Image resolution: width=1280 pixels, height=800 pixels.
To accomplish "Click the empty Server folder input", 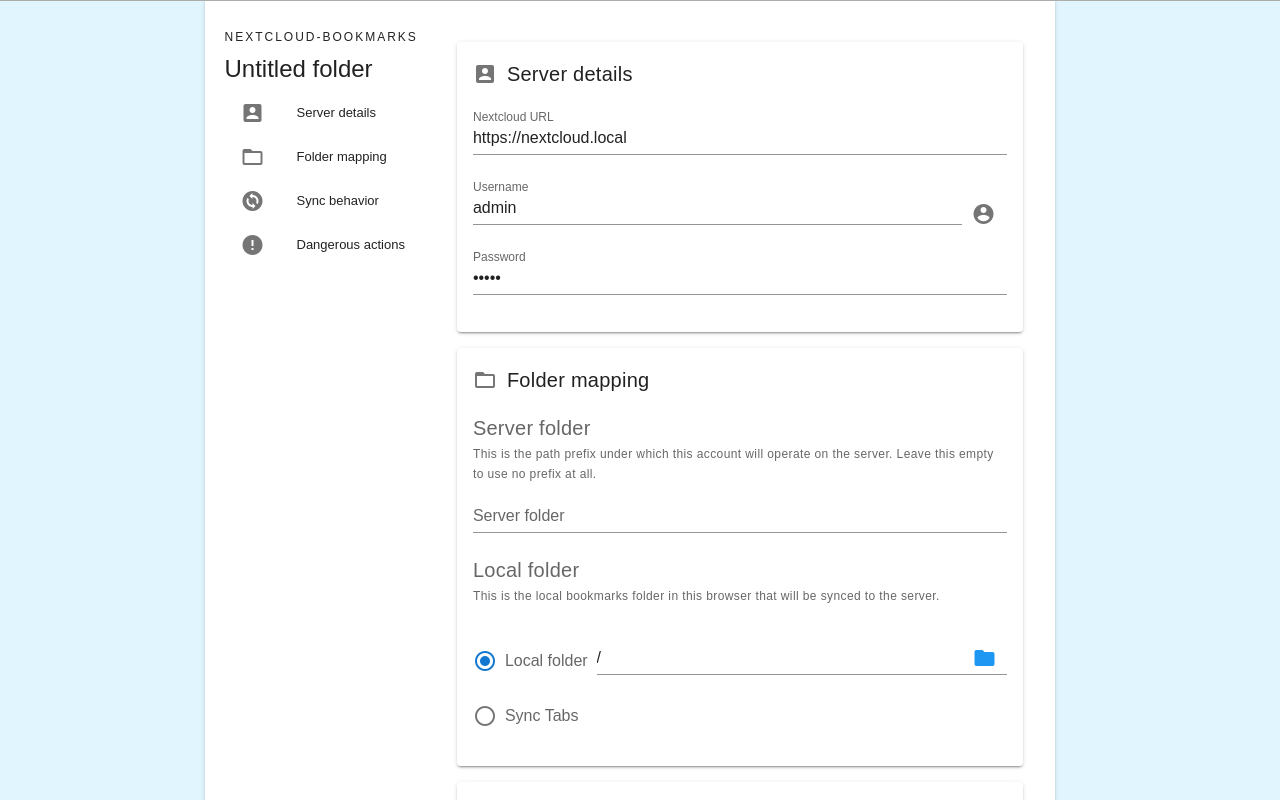I will point(739,516).
